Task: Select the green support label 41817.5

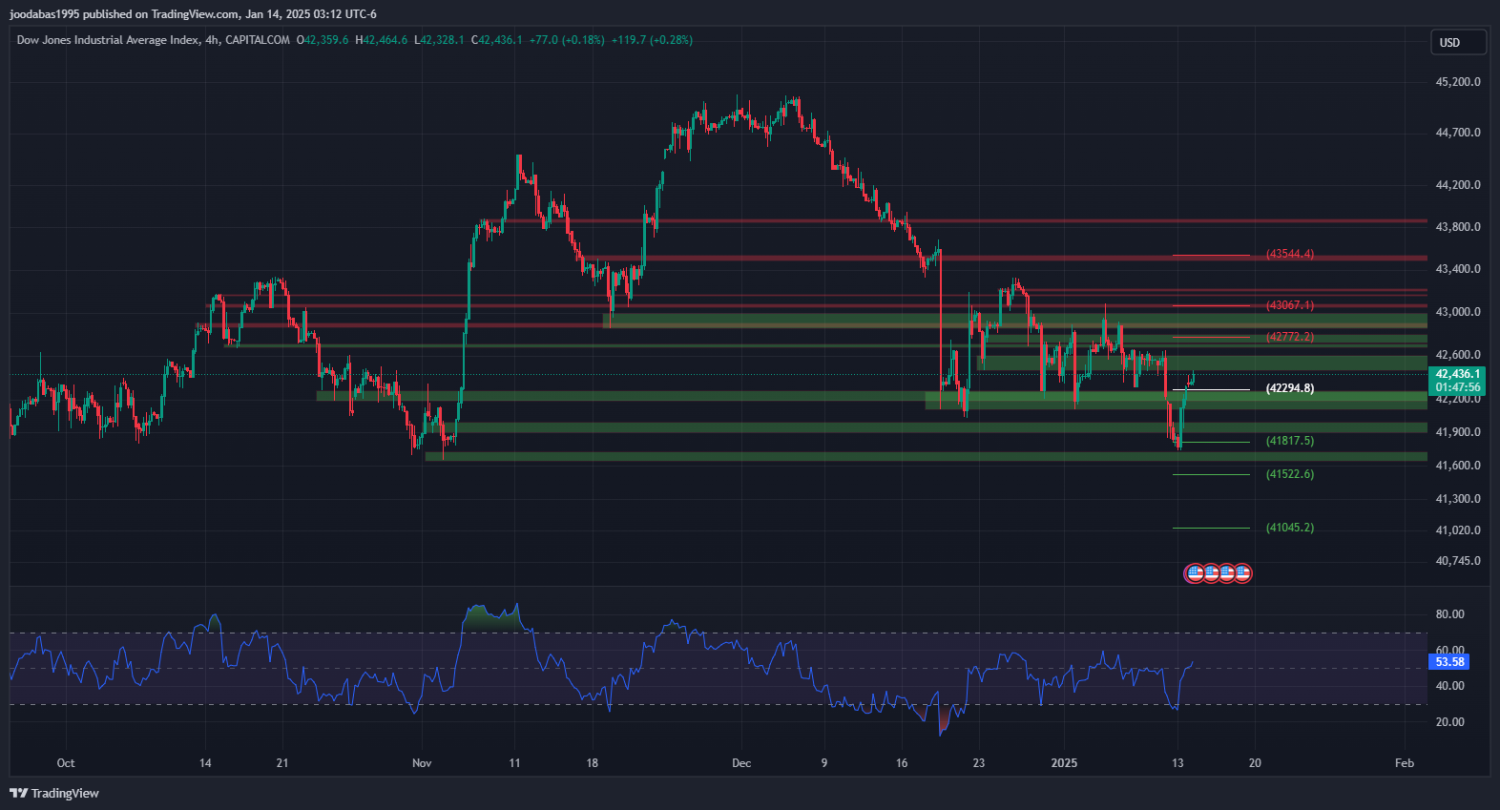Action: coord(1289,441)
